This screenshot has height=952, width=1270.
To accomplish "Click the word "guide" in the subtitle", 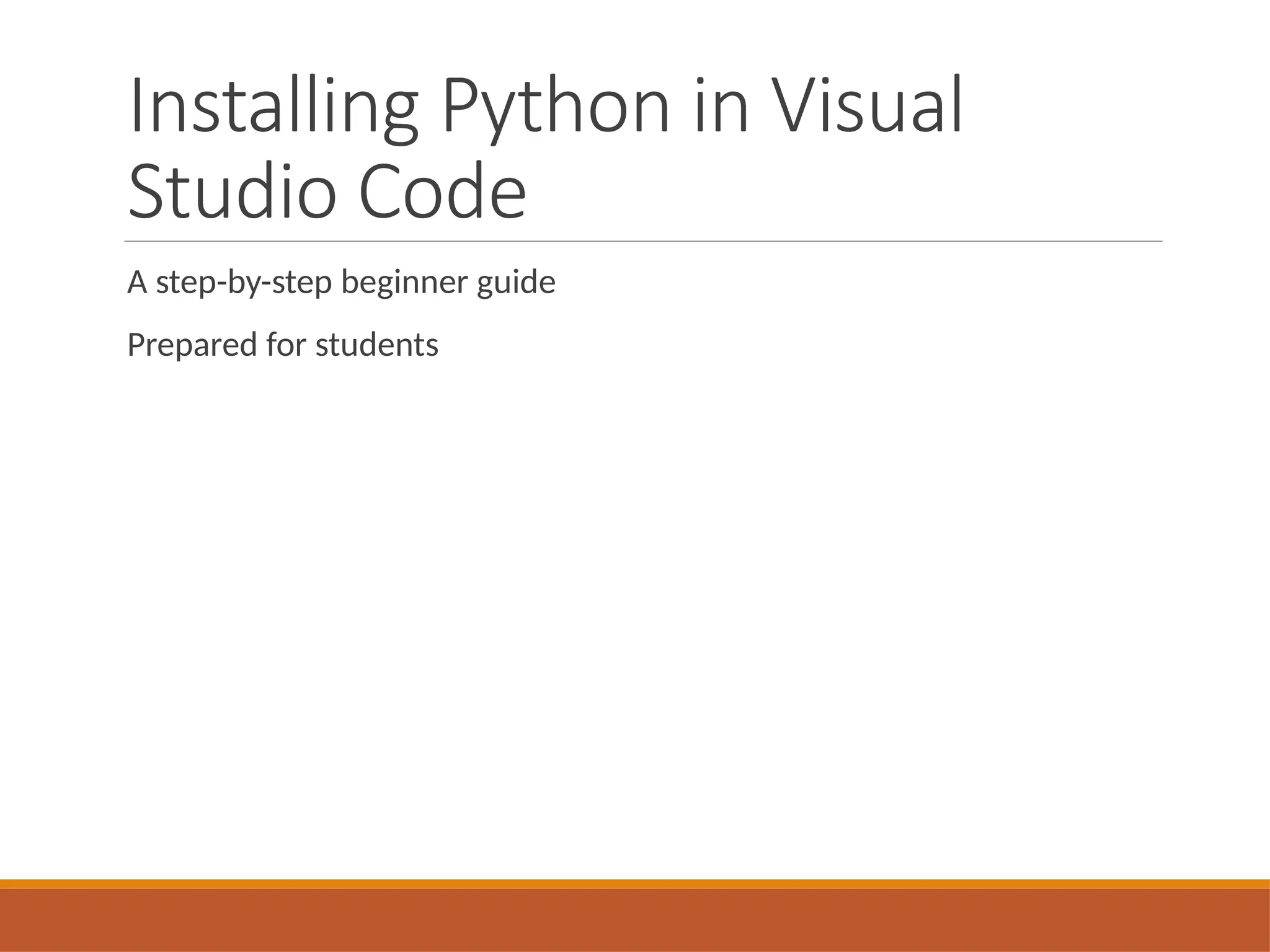I will coord(516,283).
